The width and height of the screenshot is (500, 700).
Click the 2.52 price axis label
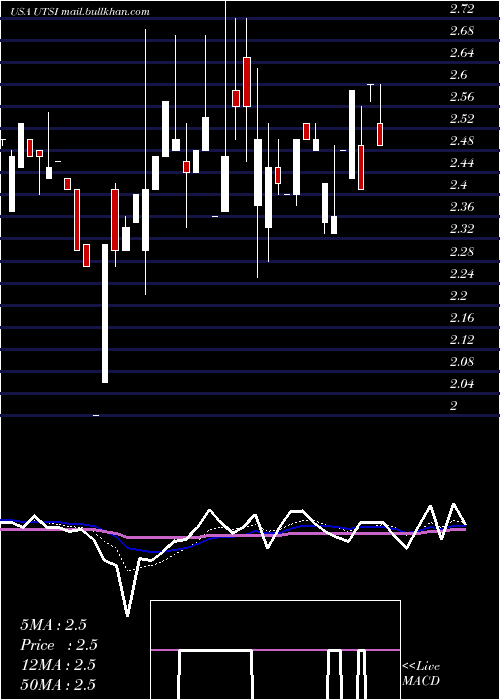[462, 119]
